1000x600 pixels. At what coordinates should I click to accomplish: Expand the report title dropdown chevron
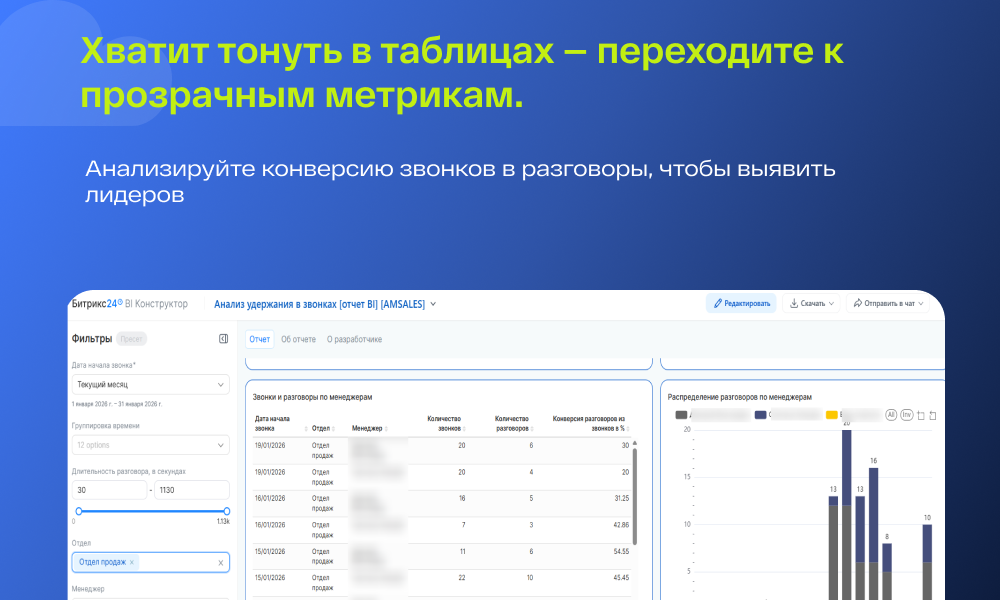(x=433, y=304)
